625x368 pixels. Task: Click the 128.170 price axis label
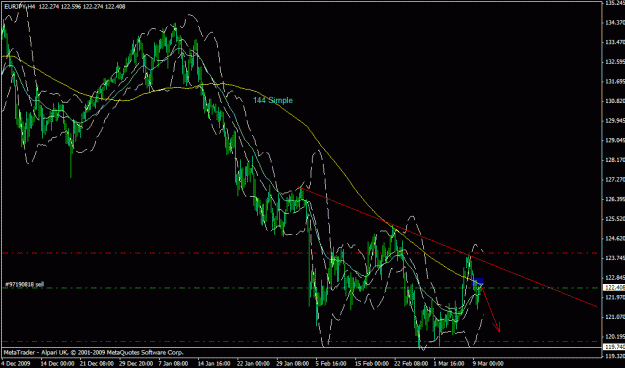(614, 160)
